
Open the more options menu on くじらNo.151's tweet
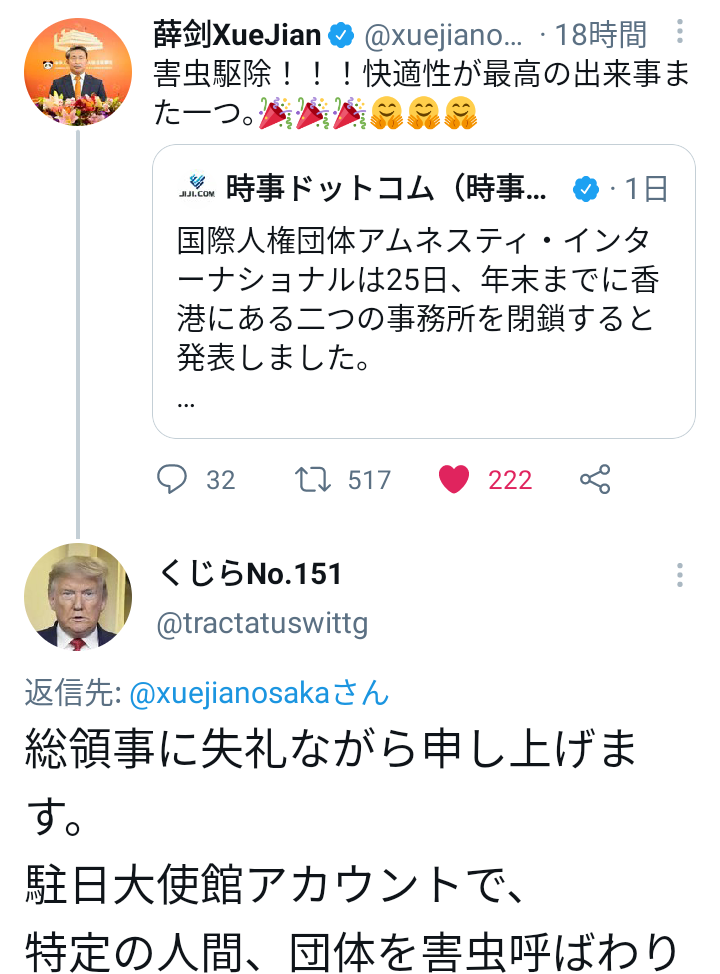click(x=680, y=575)
